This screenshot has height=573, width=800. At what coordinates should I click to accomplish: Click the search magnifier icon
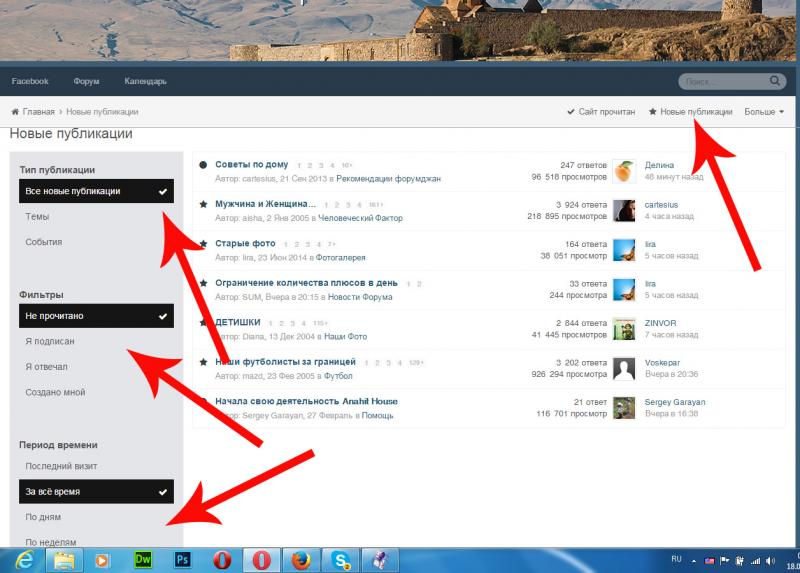(775, 81)
